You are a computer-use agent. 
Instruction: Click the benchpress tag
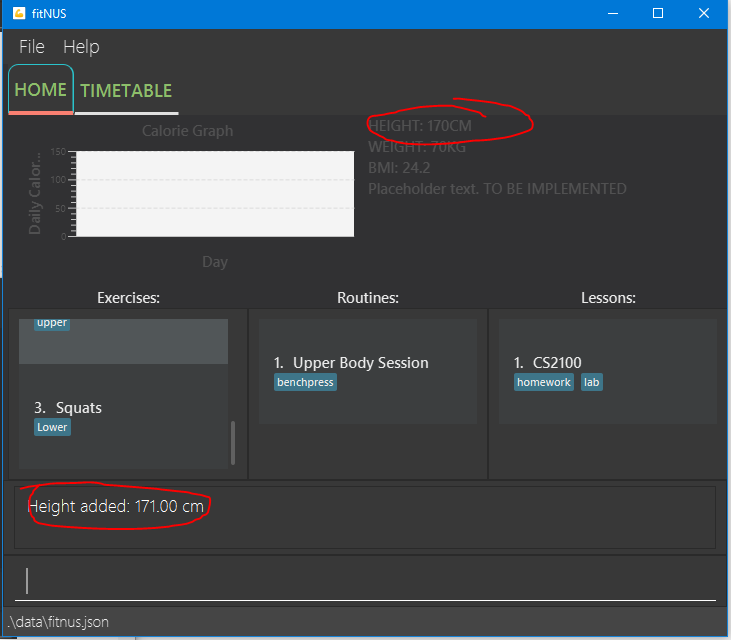pyautogui.click(x=305, y=382)
